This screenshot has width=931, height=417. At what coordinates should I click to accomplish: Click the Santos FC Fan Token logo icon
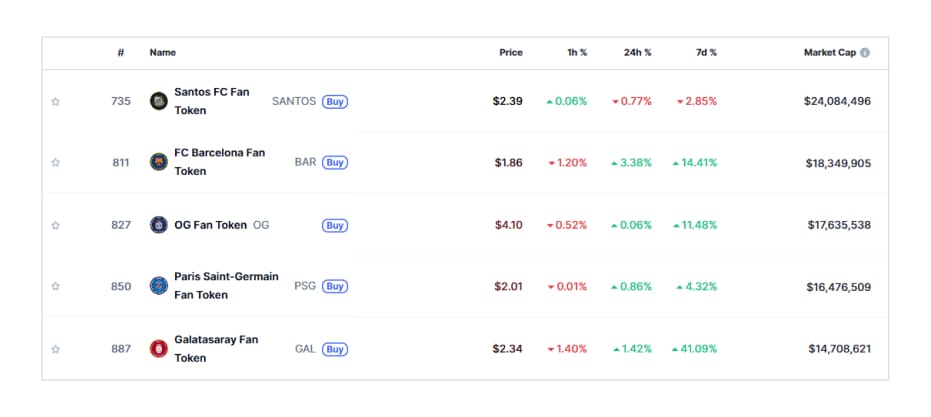(158, 101)
